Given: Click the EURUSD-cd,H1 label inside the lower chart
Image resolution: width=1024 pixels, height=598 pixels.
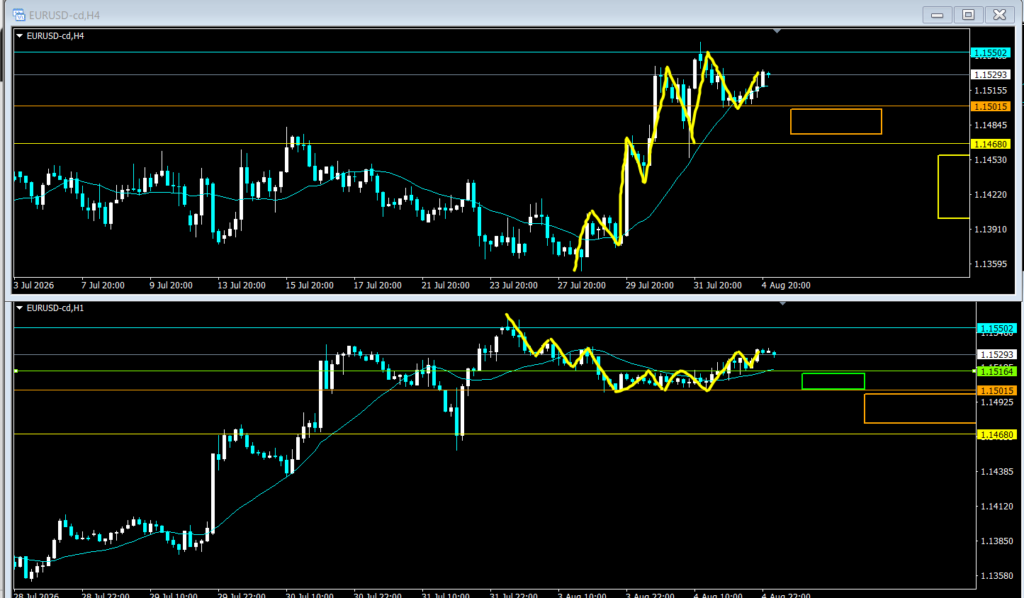Looking at the screenshot, I should coord(55,307).
